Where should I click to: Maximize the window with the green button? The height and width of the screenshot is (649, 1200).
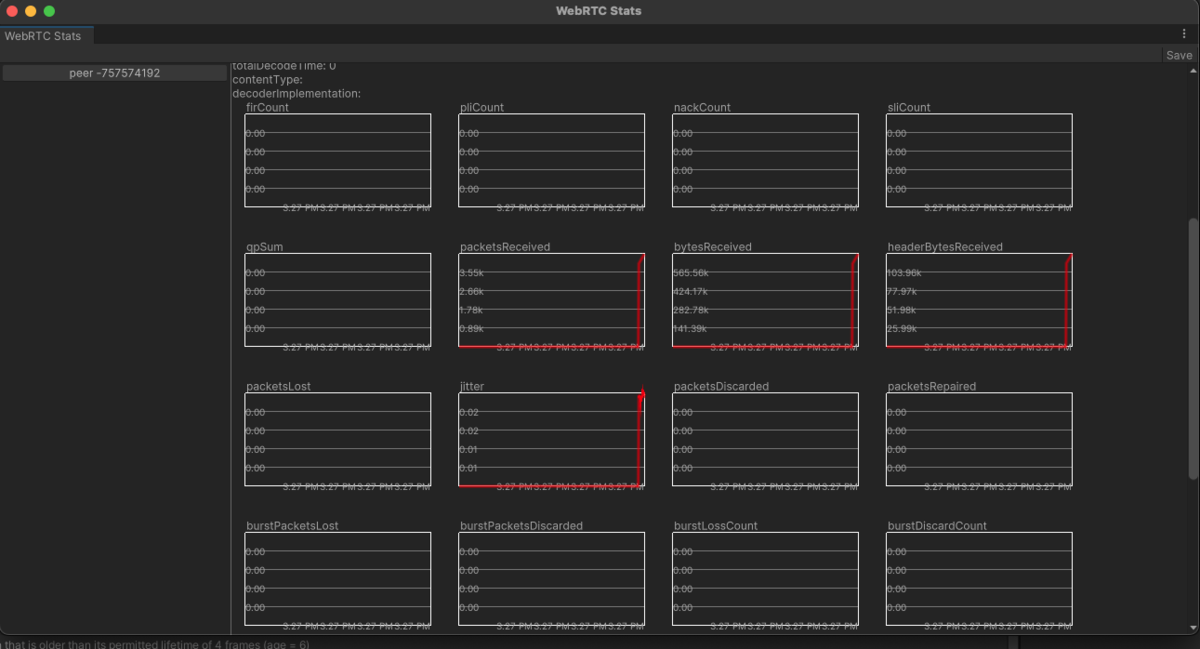click(49, 11)
